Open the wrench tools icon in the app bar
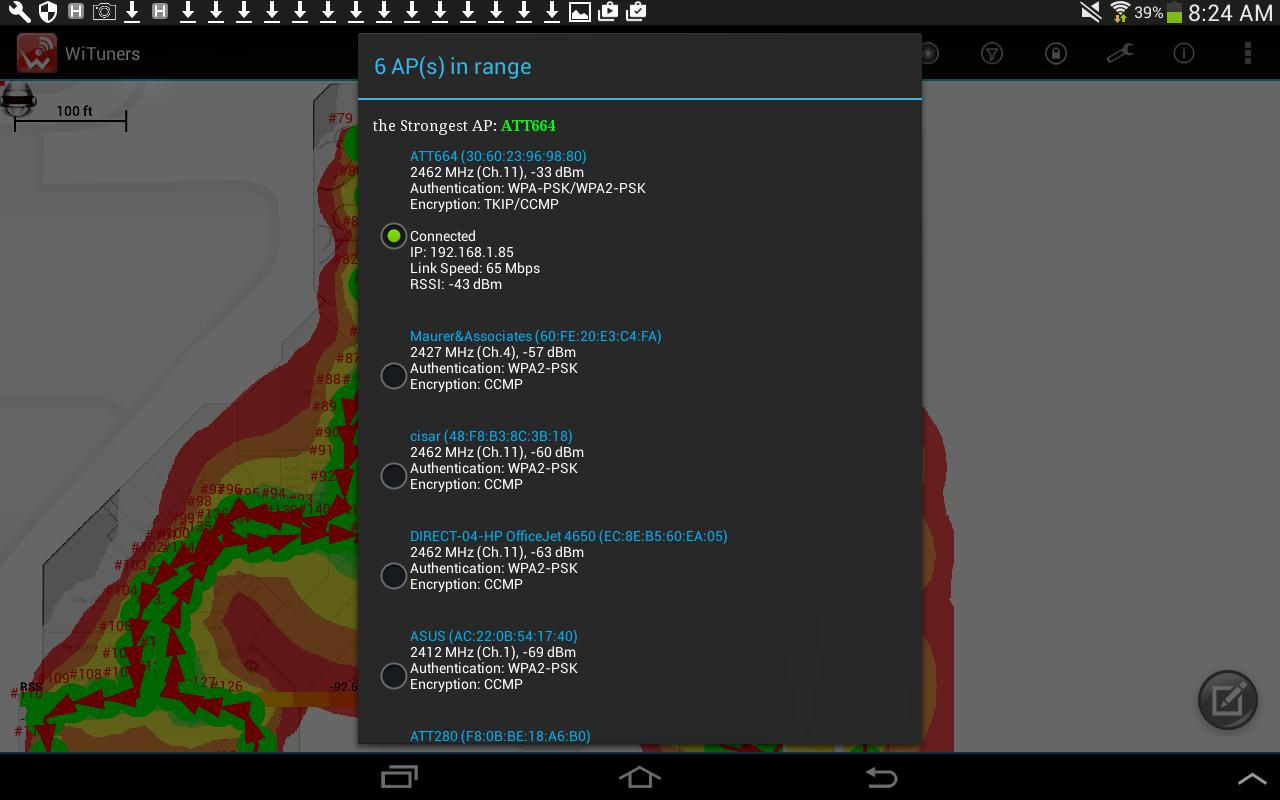The image size is (1280, 800). coord(1119,54)
